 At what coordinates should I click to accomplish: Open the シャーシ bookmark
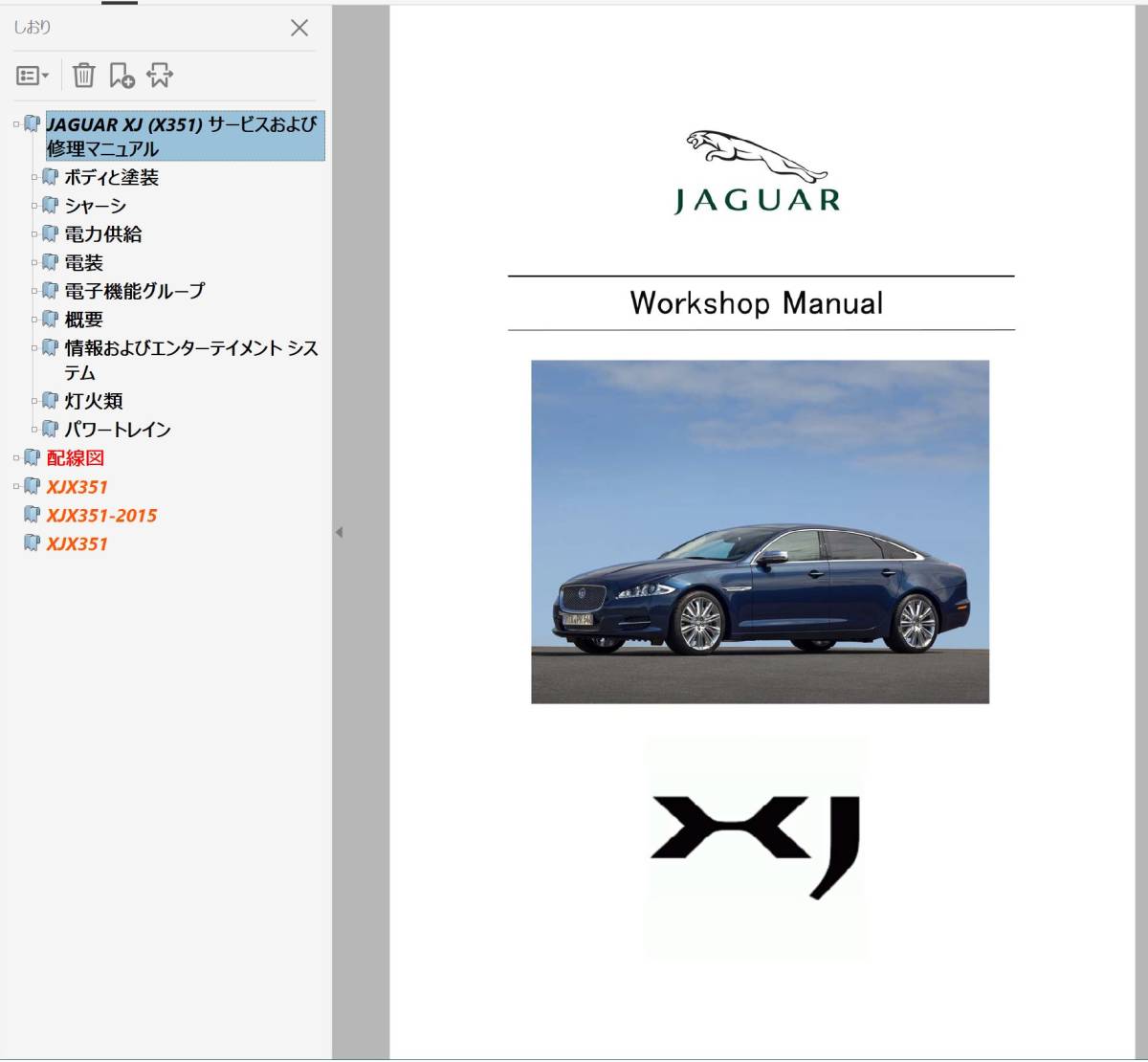95,206
